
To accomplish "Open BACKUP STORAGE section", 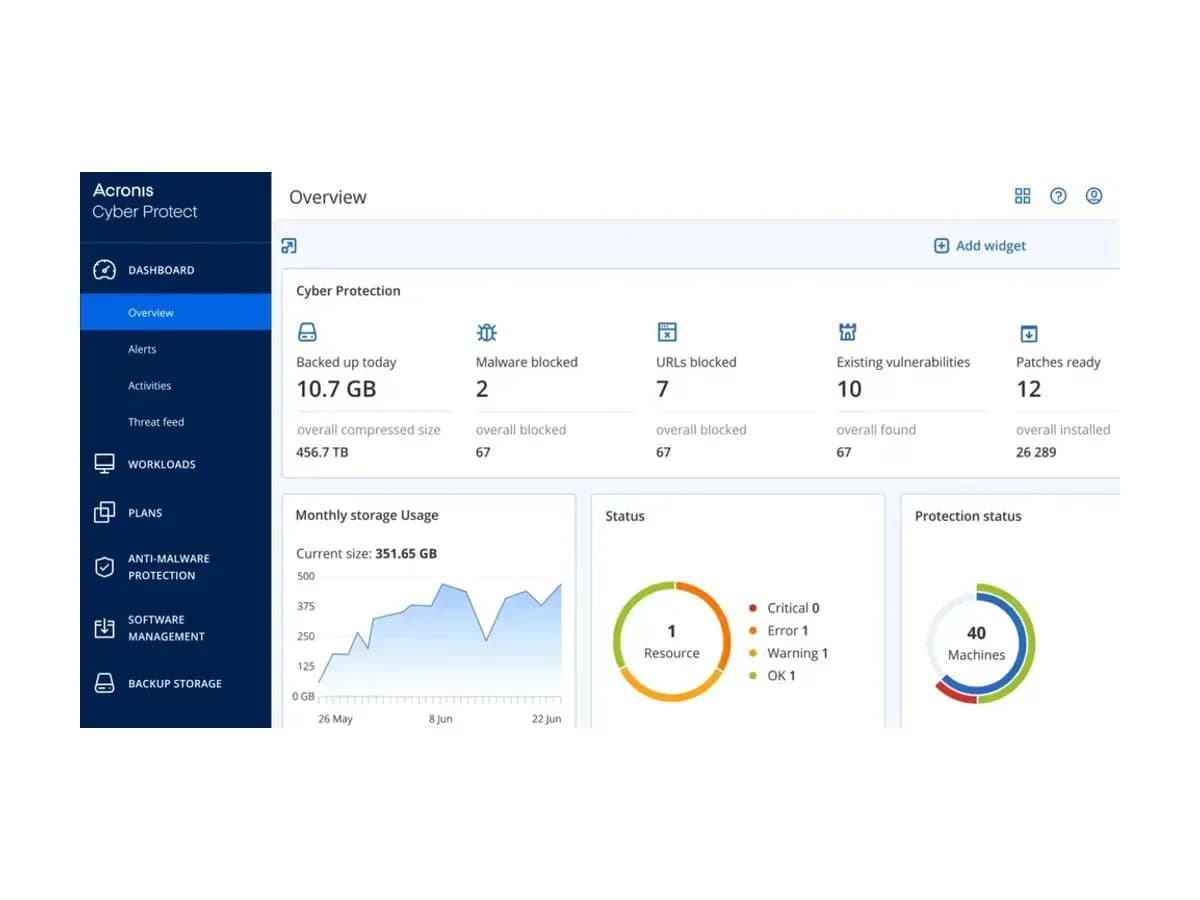I will pyautogui.click(x=175, y=683).
